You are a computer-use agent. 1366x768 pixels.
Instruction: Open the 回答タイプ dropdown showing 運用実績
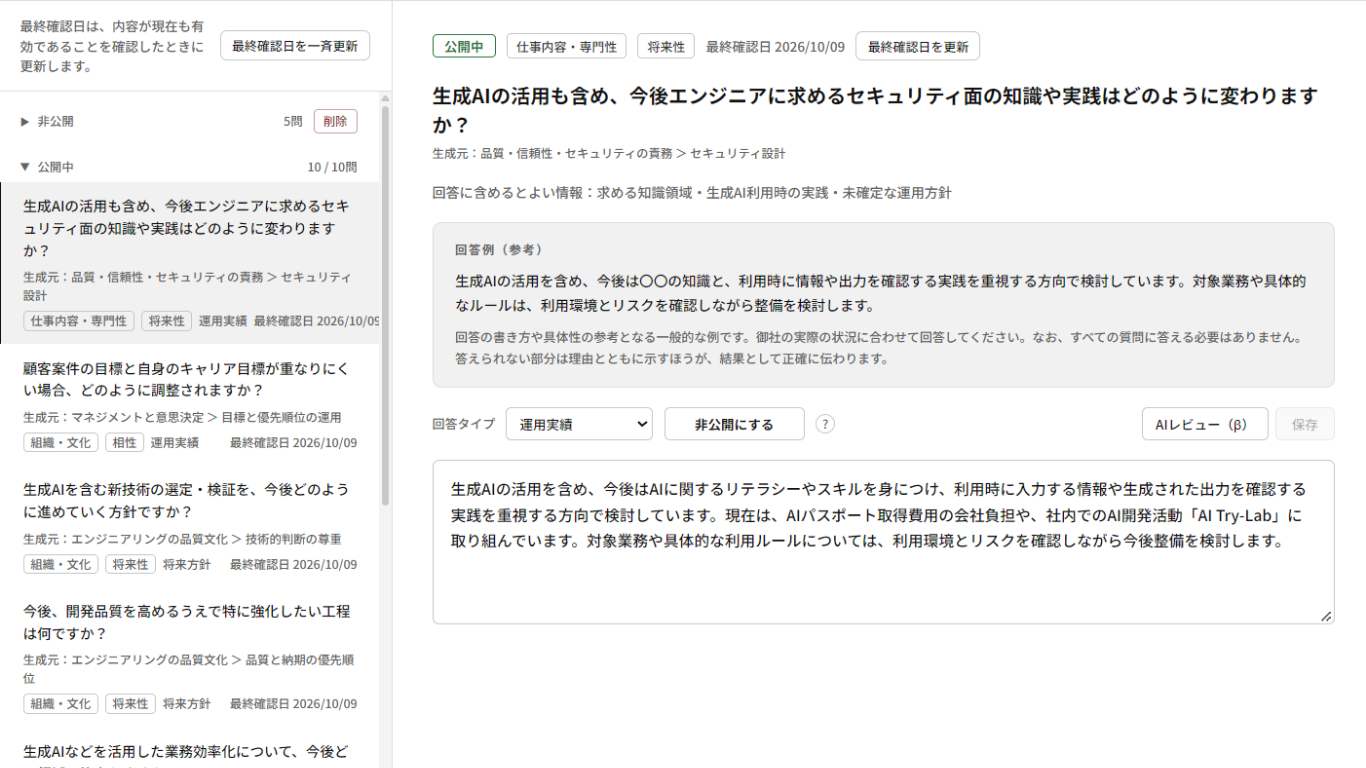tap(579, 424)
